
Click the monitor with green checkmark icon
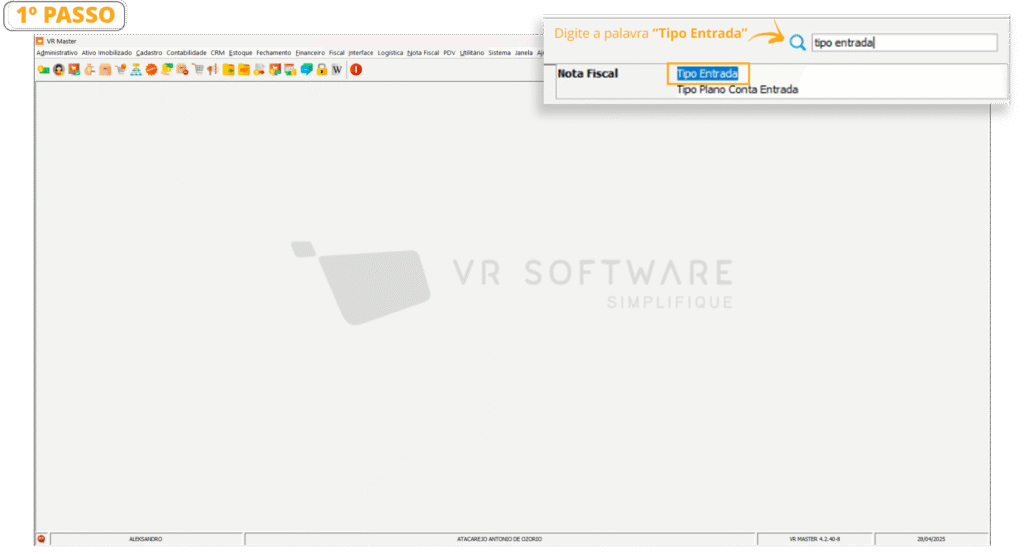click(74, 70)
